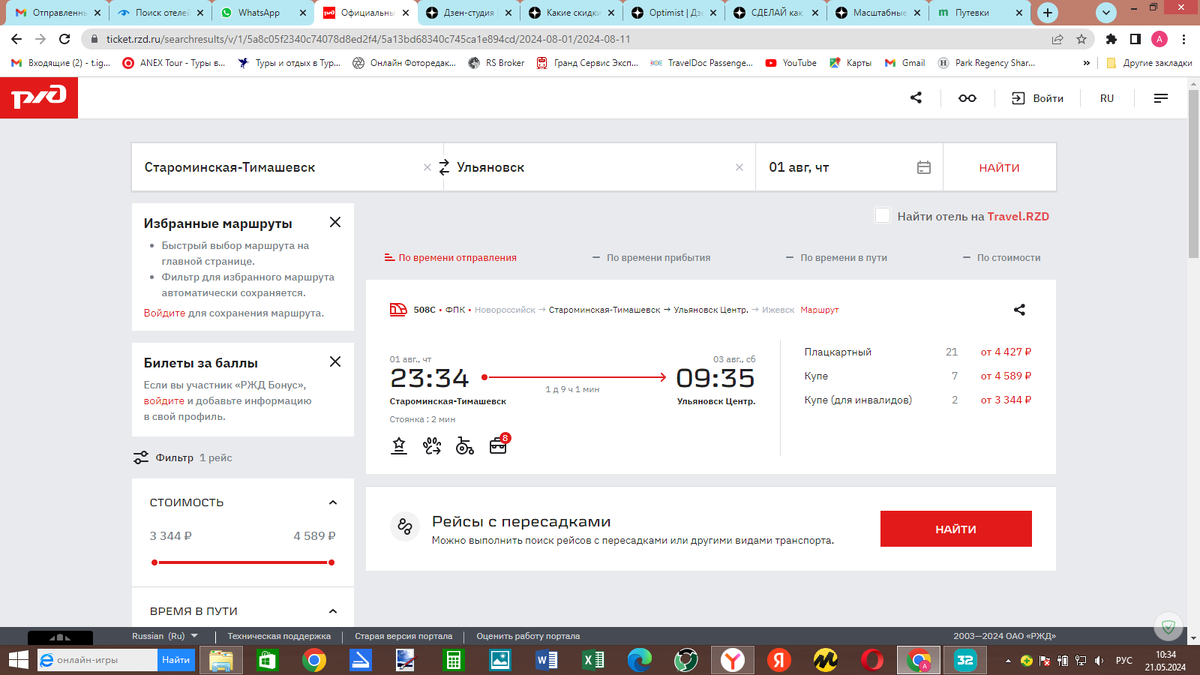
Task: Open Opera from the Windows taskbar
Action: 871,660
